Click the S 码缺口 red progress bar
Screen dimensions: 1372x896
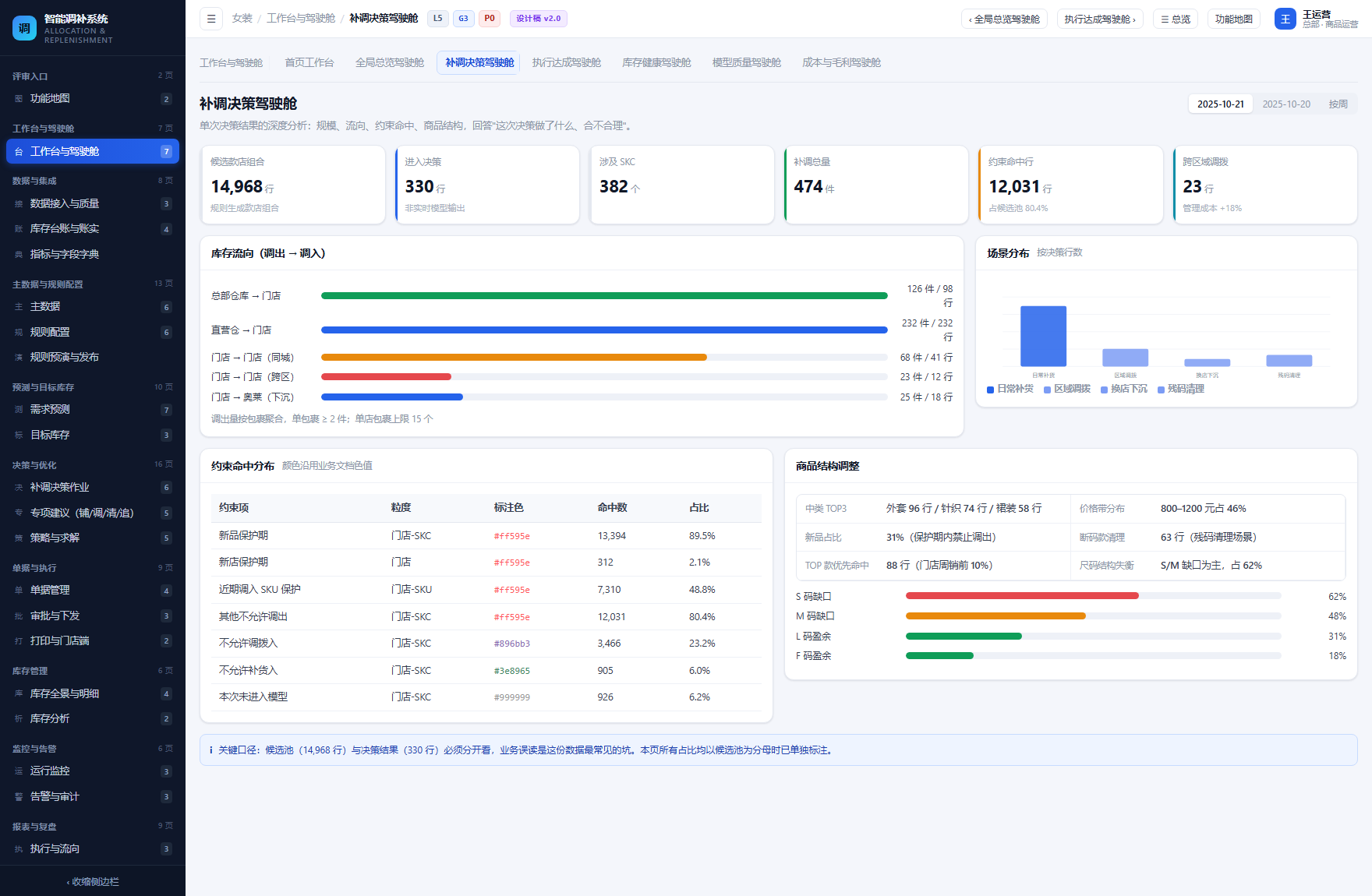click(1022, 596)
